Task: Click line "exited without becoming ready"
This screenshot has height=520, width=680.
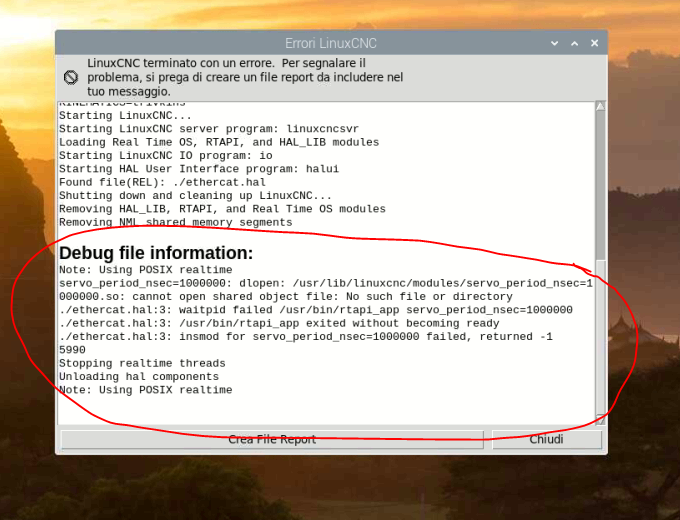Action: pos(279,324)
